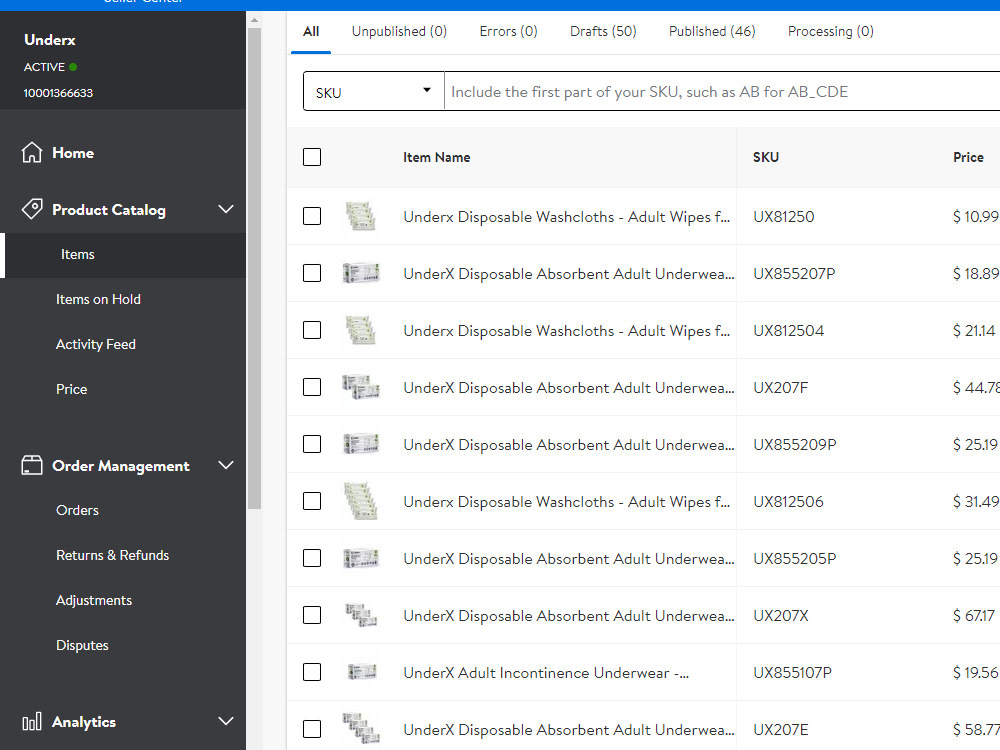The height and width of the screenshot is (750, 1000).
Task: Collapse the Order Management section chevron
Action: [226, 466]
